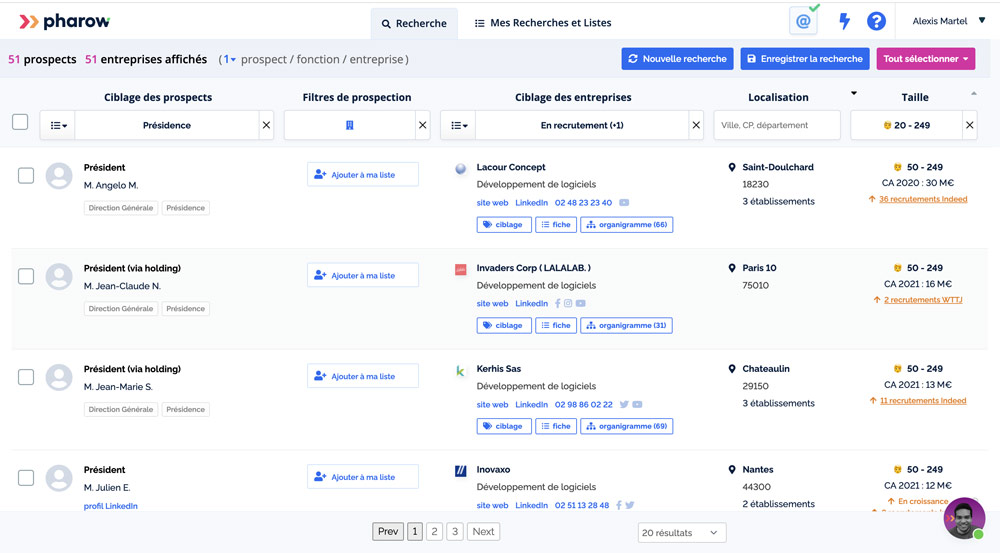
Task: Click the Lacour Concept company logo
Action: point(460,168)
